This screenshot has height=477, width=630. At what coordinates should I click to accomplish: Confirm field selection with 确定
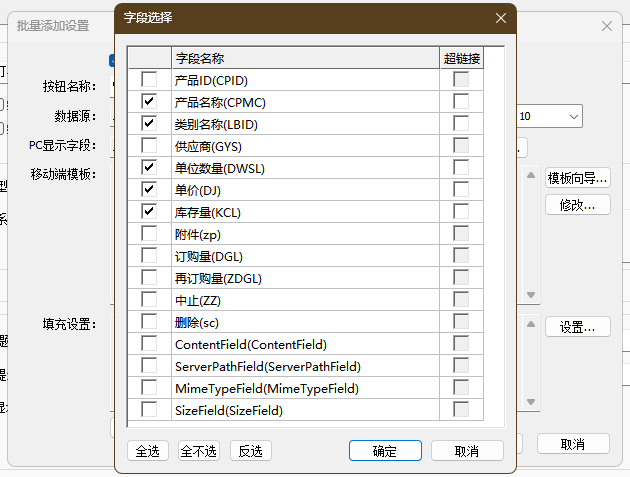pyautogui.click(x=385, y=451)
